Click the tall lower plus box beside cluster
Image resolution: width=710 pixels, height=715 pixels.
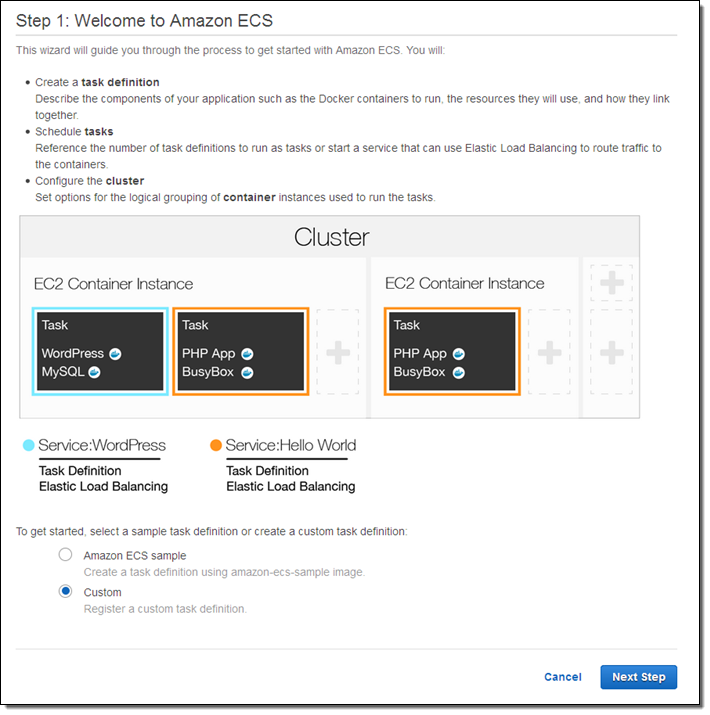(x=611, y=352)
